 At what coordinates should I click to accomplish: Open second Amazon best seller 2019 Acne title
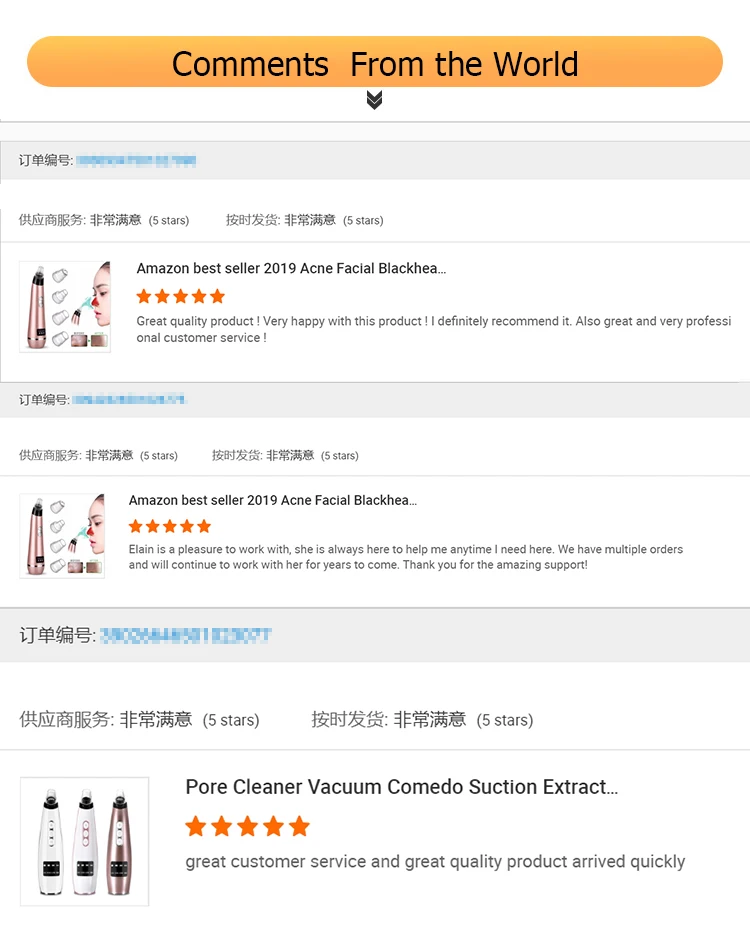coord(273,500)
